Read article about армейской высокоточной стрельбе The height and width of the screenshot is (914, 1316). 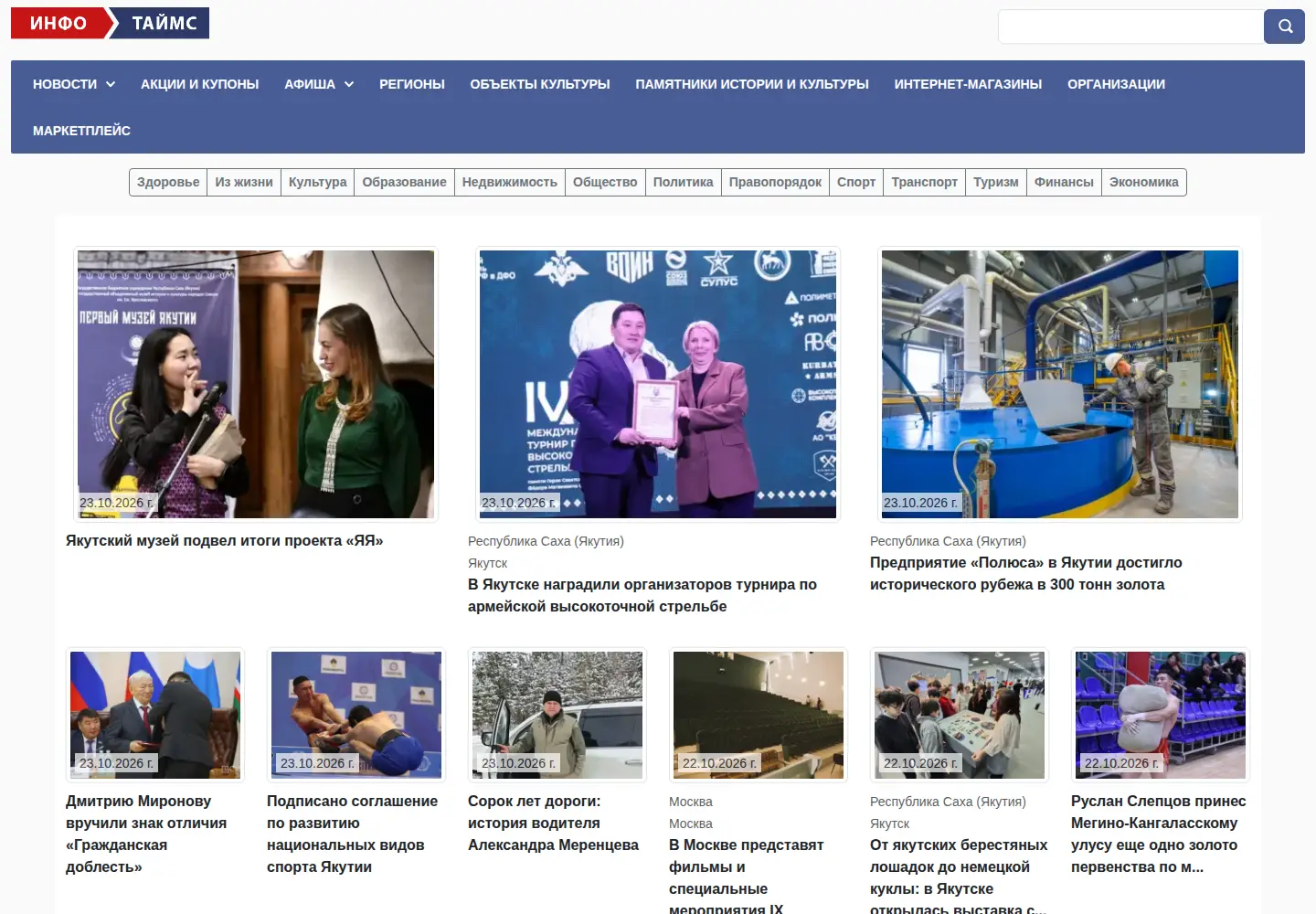642,595
